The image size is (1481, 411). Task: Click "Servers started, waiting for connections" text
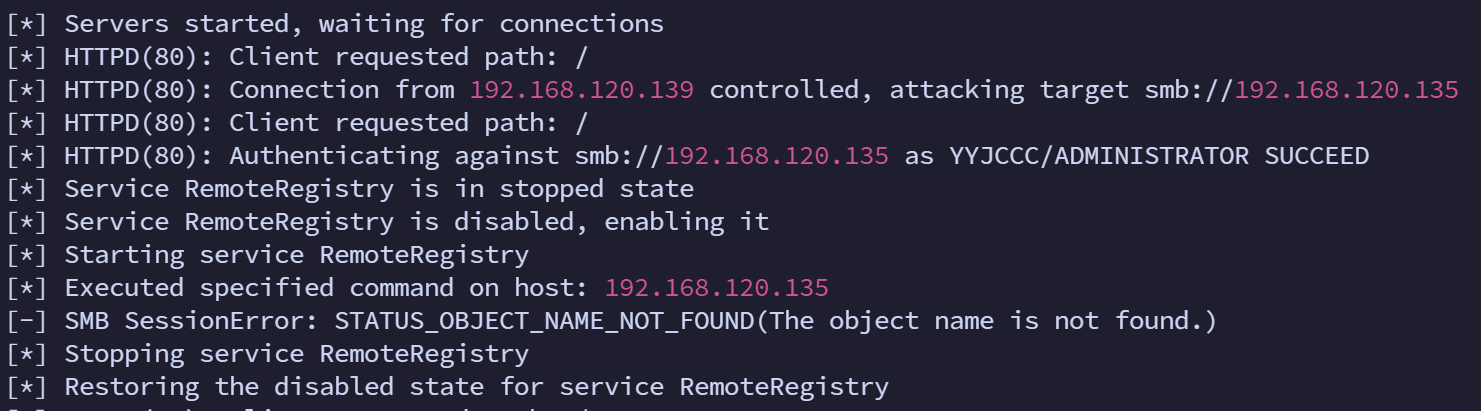(364, 24)
